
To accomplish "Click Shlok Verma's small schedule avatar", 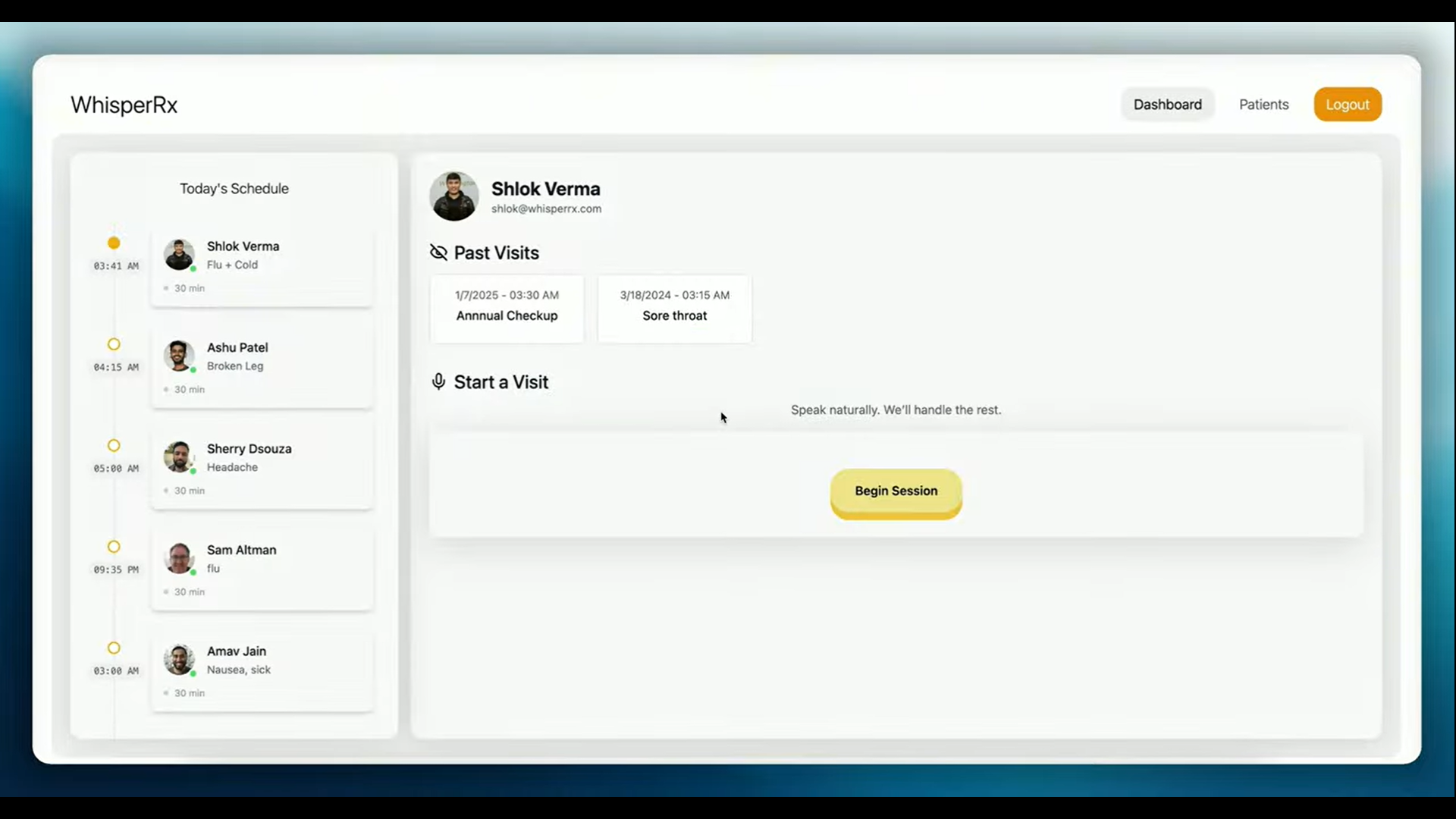I will pyautogui.click(x=179, y=255).
